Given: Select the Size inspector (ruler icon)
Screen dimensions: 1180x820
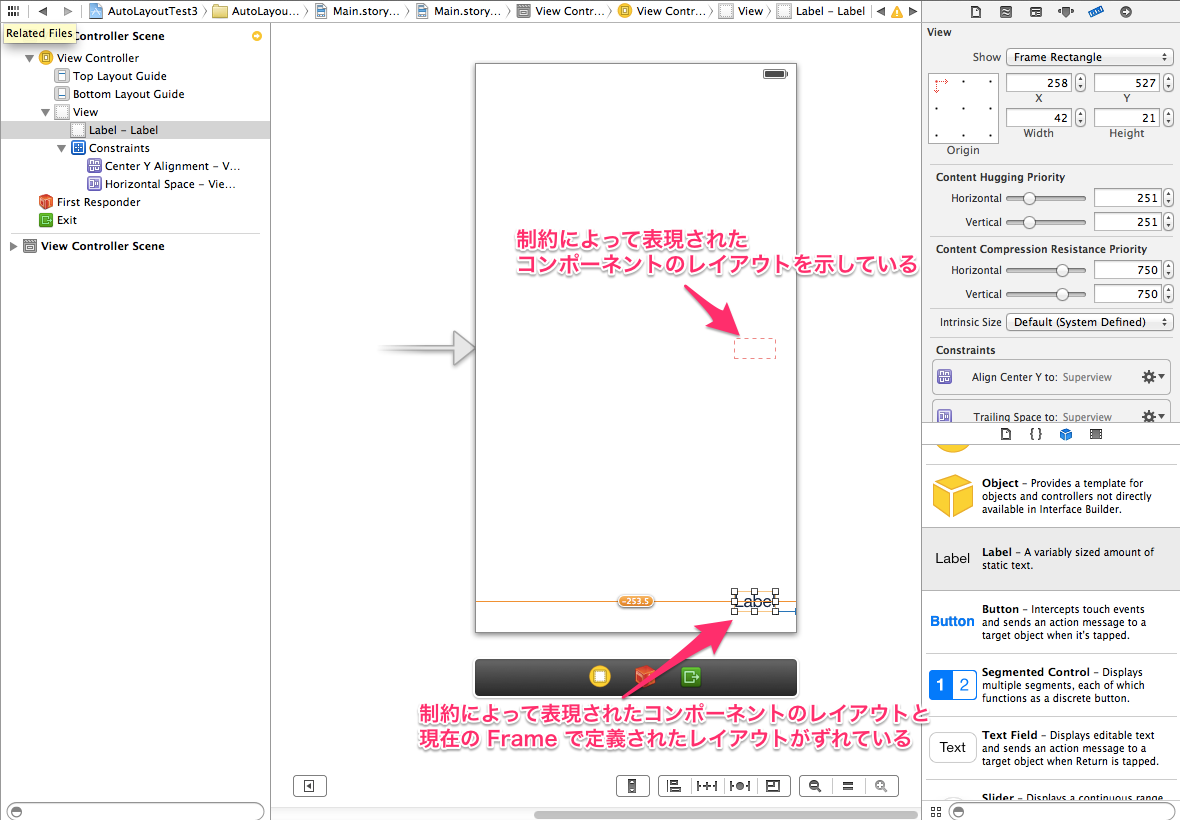Looking at the screenshot, I should [x=1097, y=11].
